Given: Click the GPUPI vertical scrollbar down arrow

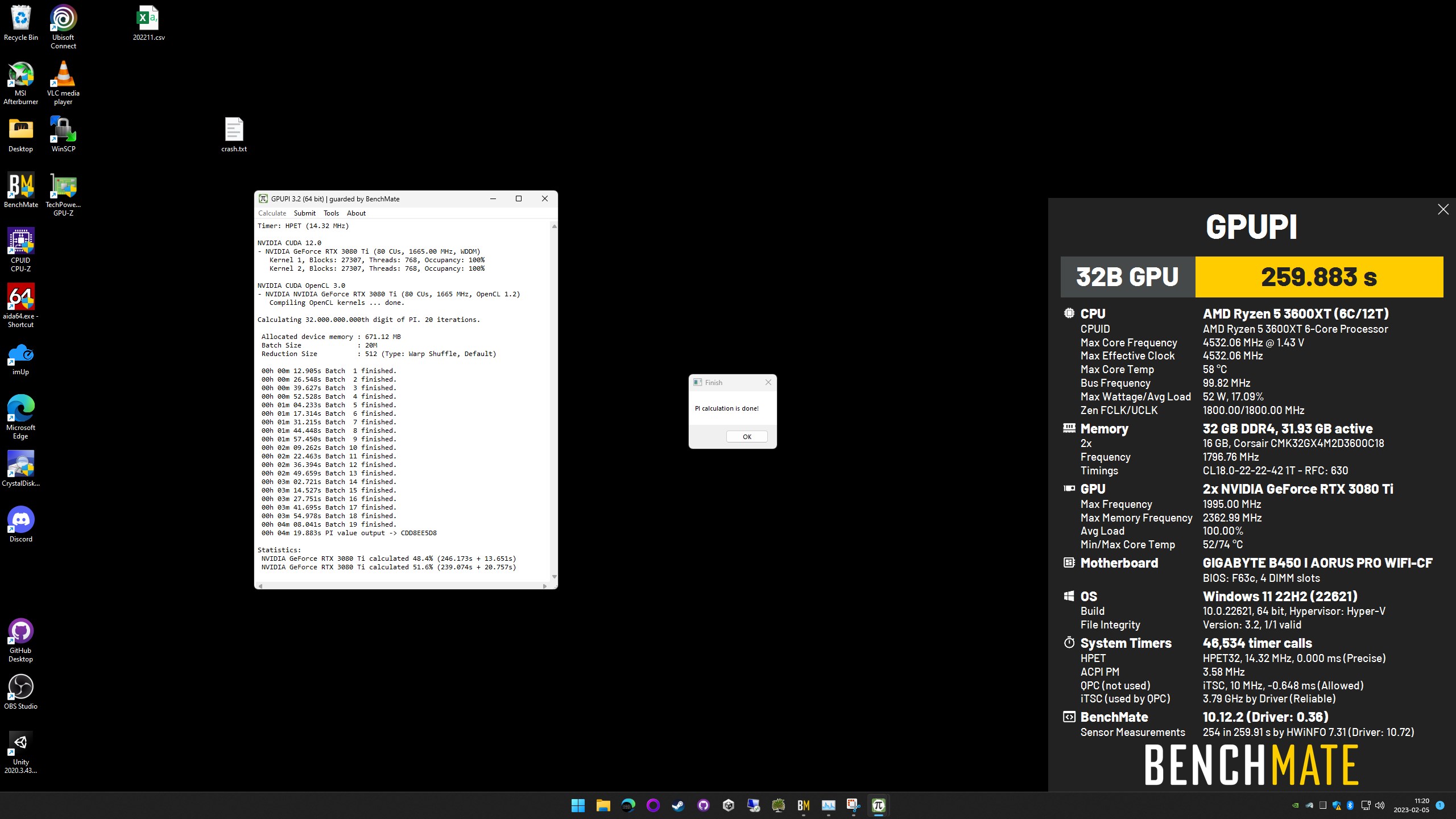Looking at the screenshot, I should (554, 577).
